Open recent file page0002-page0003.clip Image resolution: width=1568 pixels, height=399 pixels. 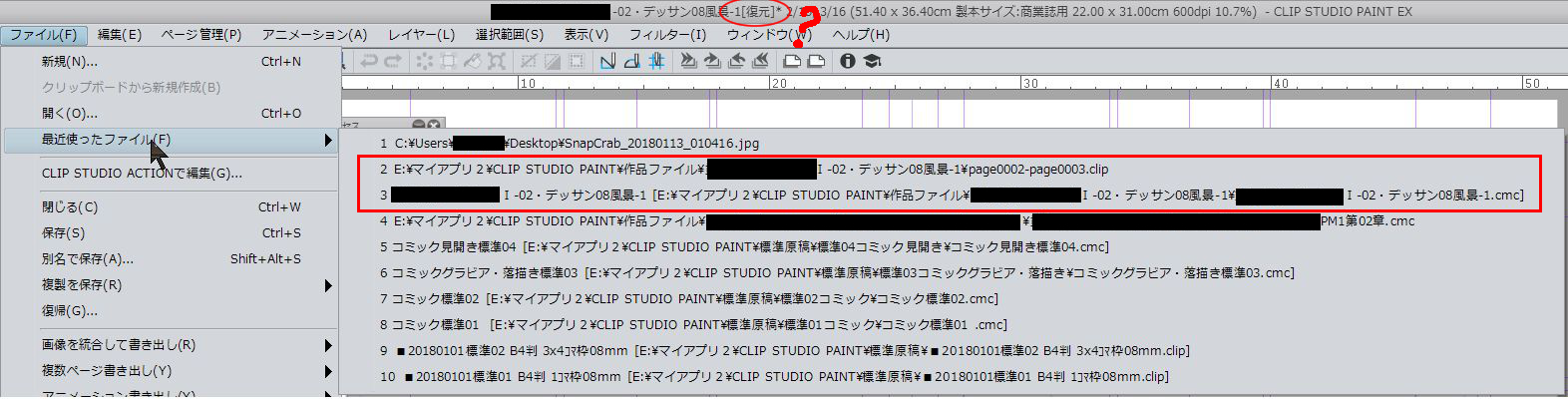(951, 170)
